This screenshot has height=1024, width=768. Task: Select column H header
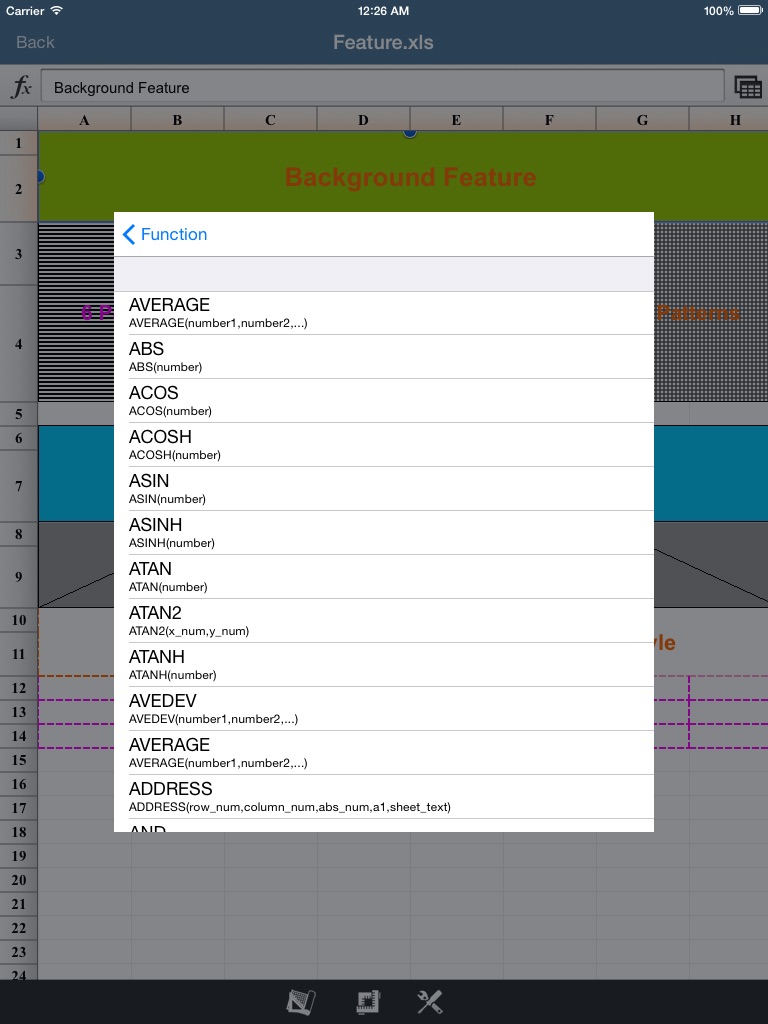point(729,120)
